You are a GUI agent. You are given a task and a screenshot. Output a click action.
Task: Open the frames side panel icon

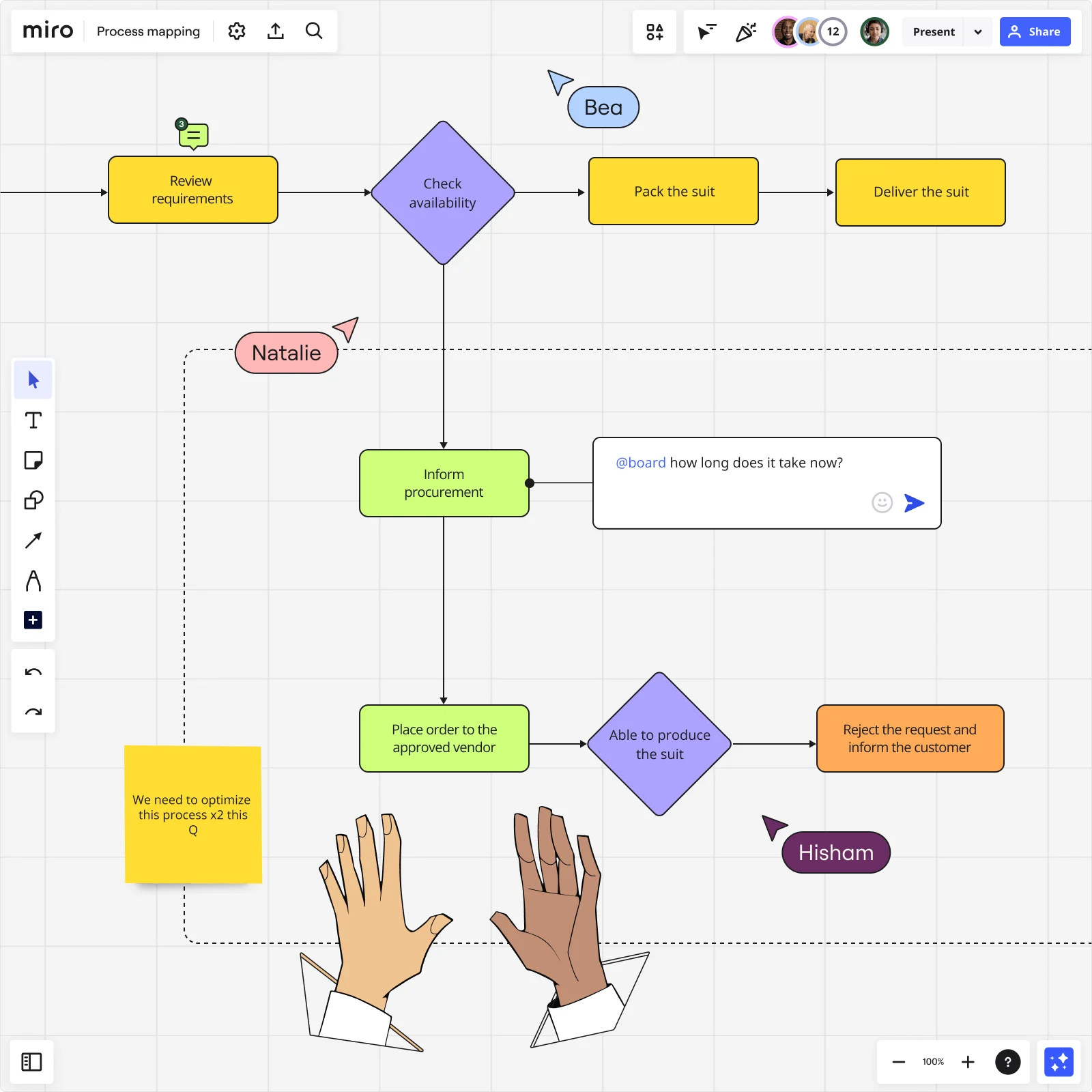(31, 1062)
